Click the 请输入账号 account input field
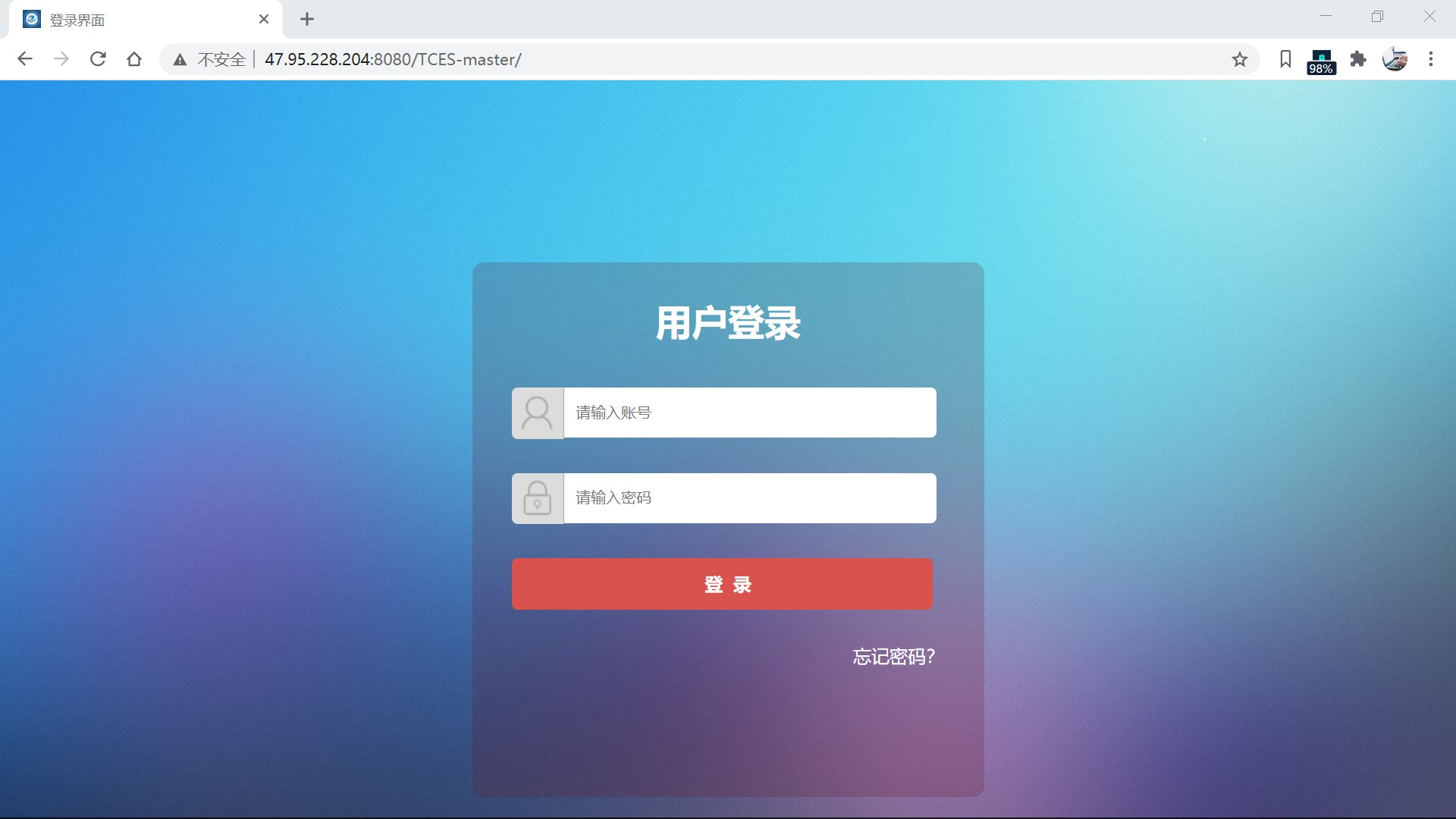 click(749, 412)
